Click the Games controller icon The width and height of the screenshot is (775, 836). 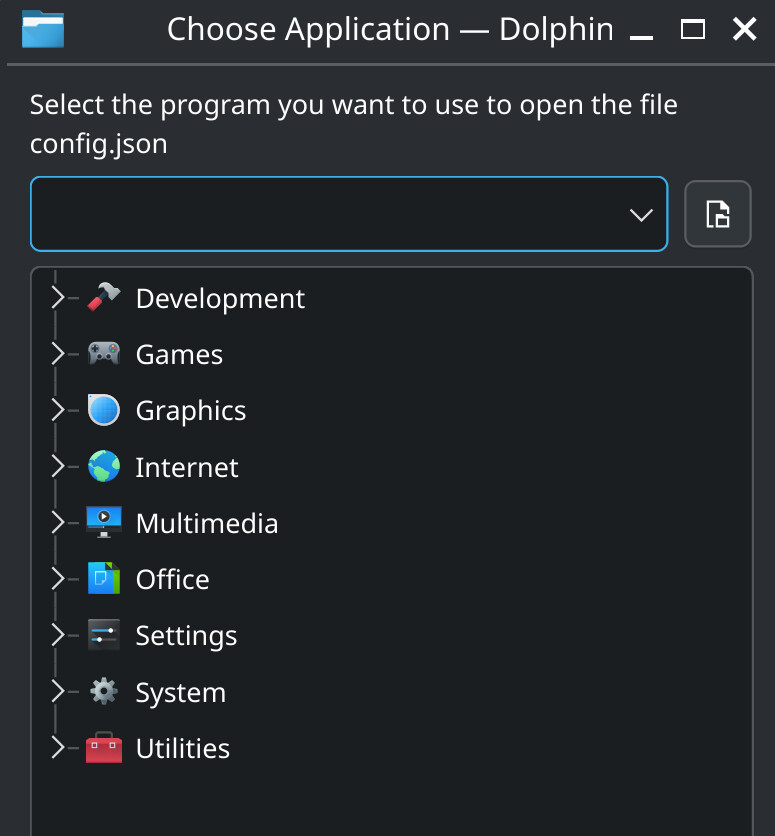click(x=104, y=353)
